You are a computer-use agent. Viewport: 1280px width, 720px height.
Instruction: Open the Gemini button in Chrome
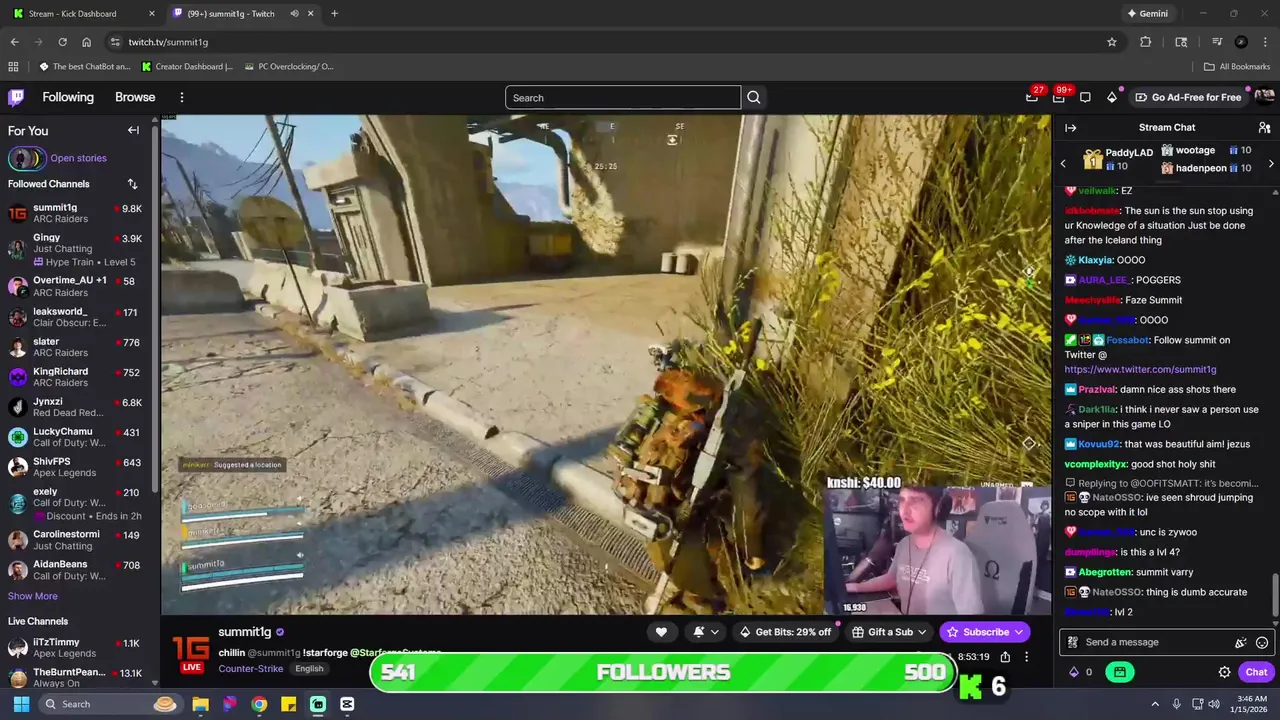(1148, 14)
